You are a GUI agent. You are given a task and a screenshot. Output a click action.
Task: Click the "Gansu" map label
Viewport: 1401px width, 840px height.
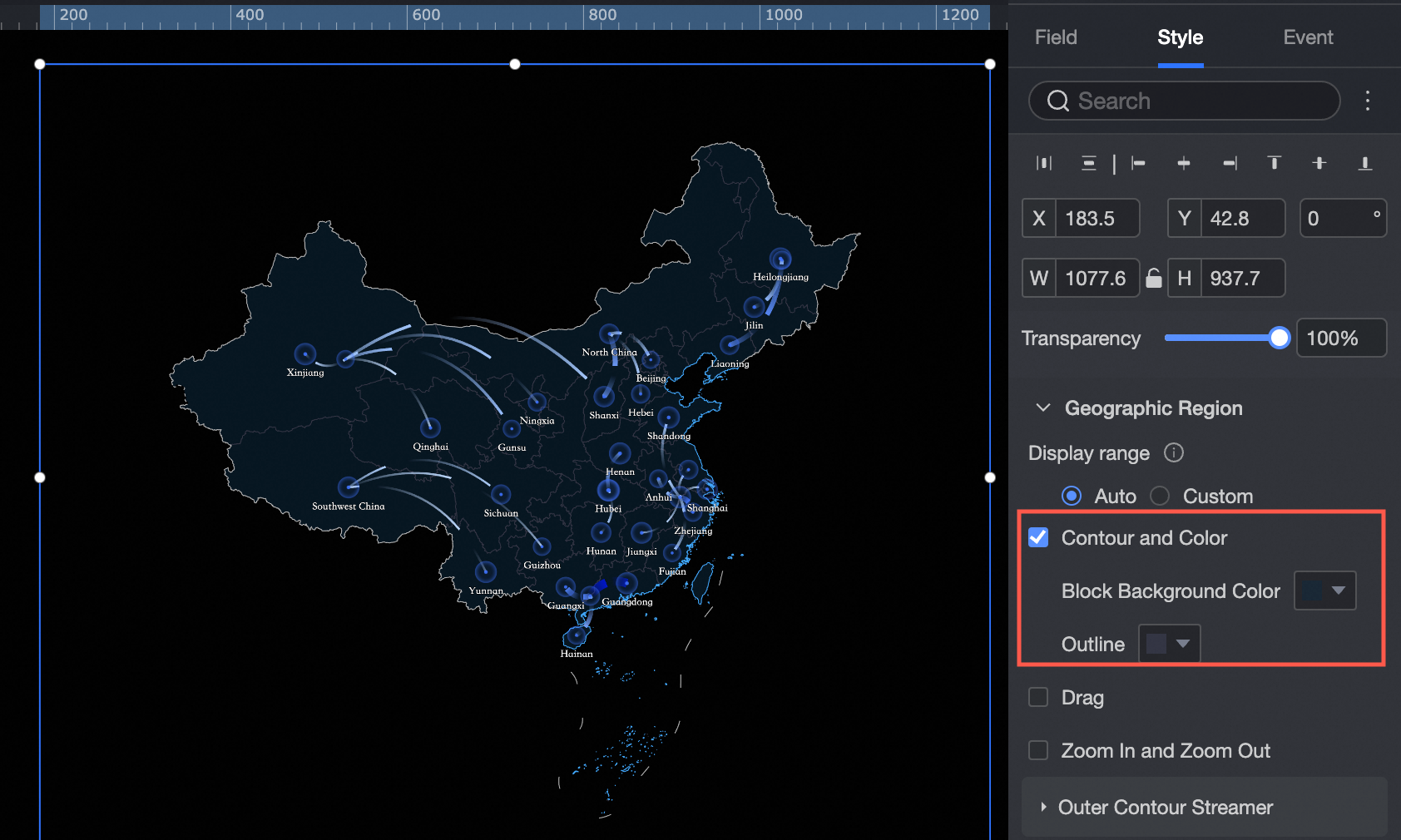tap(512, 447)
